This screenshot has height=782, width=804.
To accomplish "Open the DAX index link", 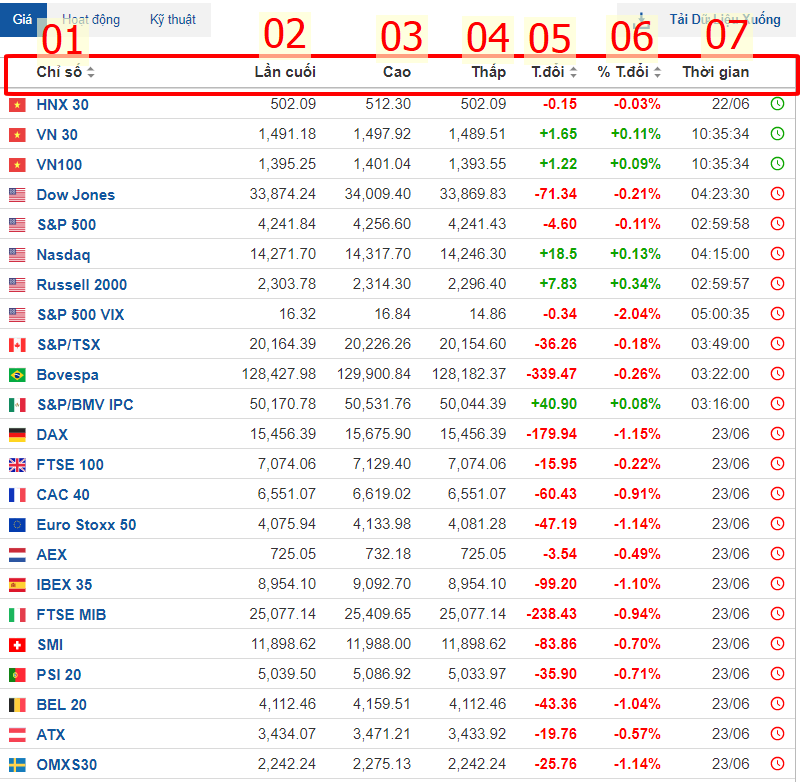I will point(52,435).
